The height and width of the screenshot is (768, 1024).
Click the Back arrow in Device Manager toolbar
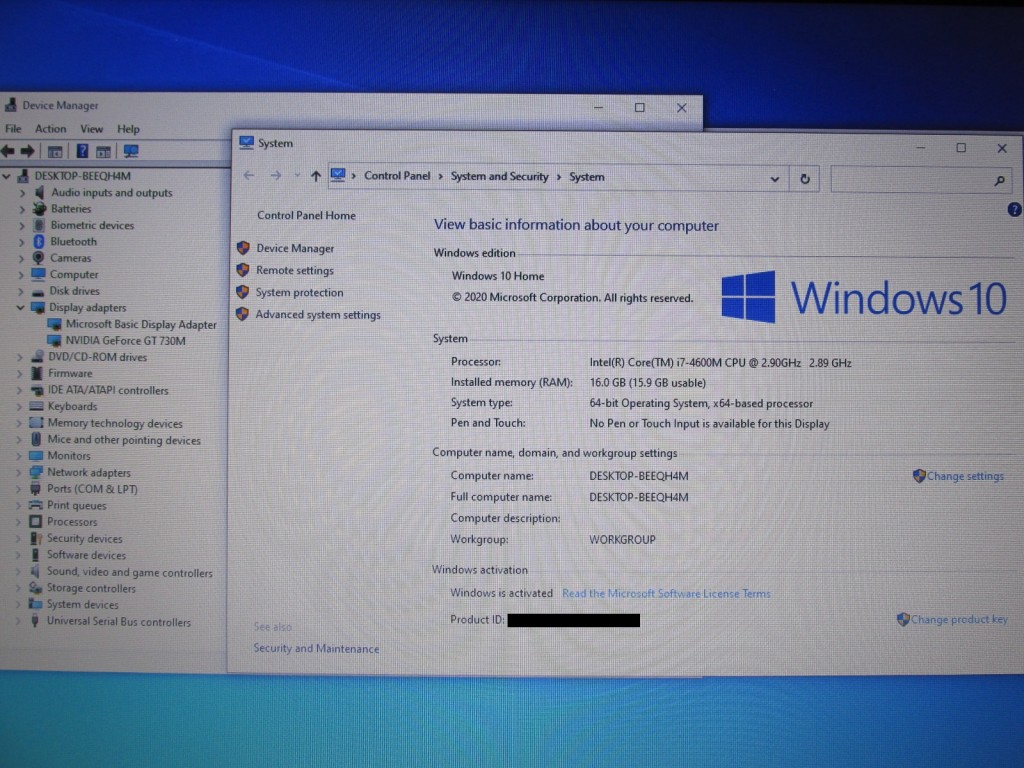pos(8,152)
